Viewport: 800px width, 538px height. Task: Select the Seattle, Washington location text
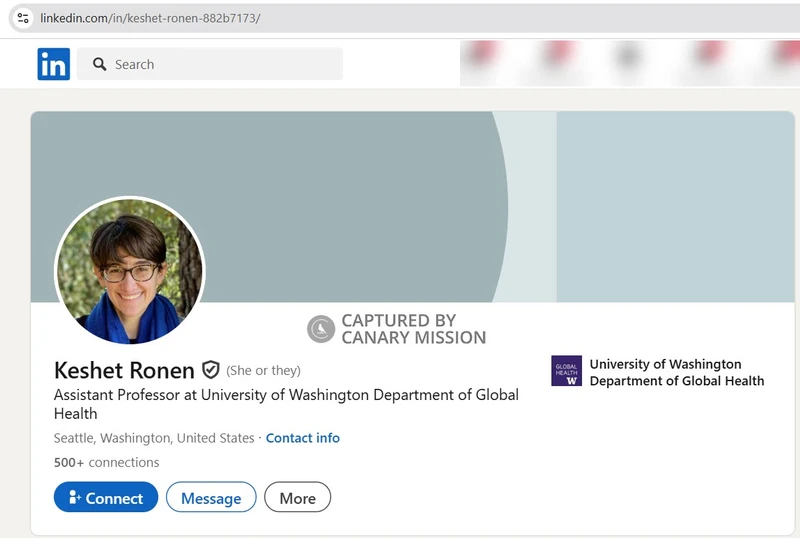pyautogui.click(x=154, y=438)
